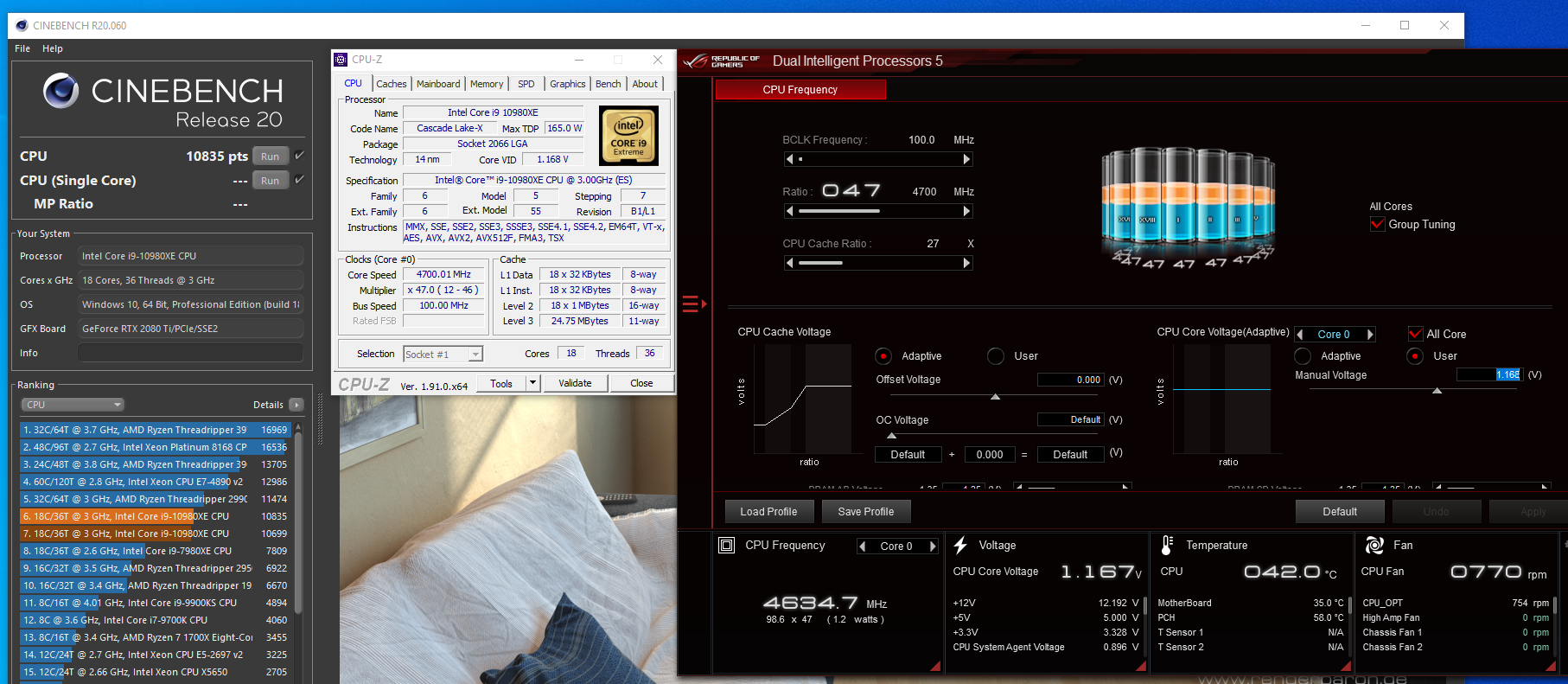Click the Fan panel icon
Image resolution: width=1568 pixels, height=684 pixels.
tap(1374, 545)
